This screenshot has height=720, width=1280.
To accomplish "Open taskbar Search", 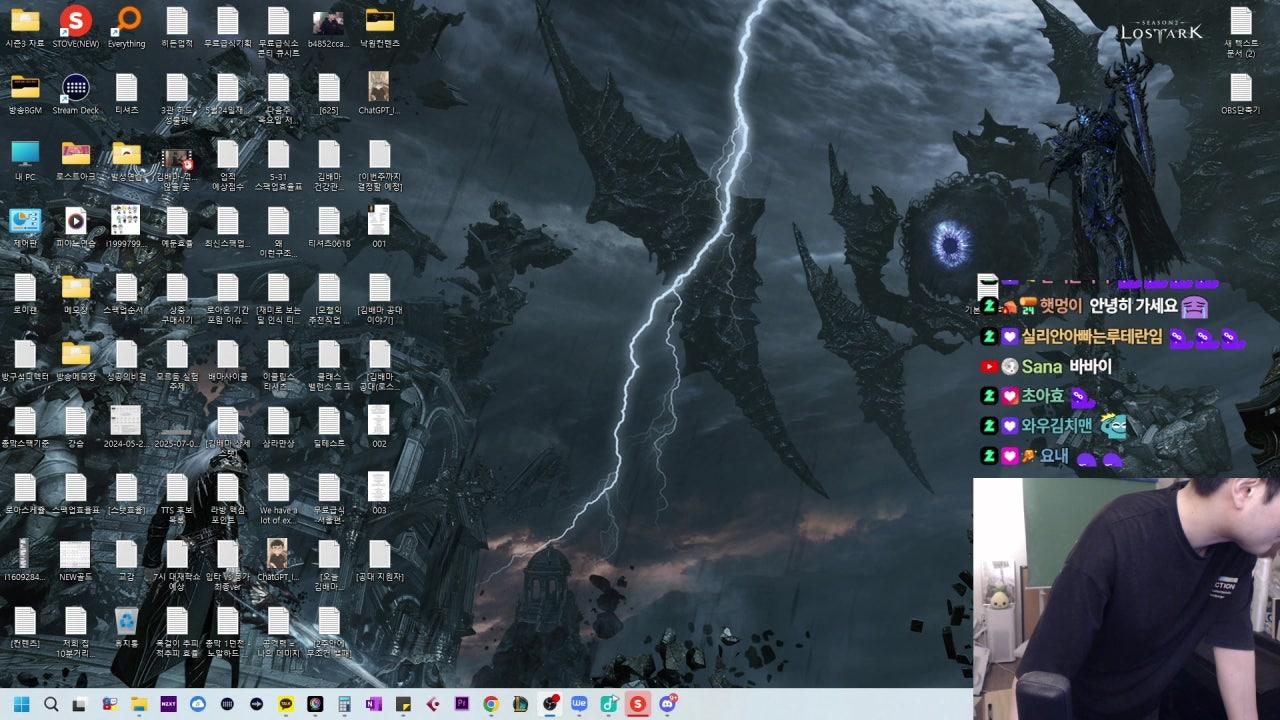I will tap(51, 704).
